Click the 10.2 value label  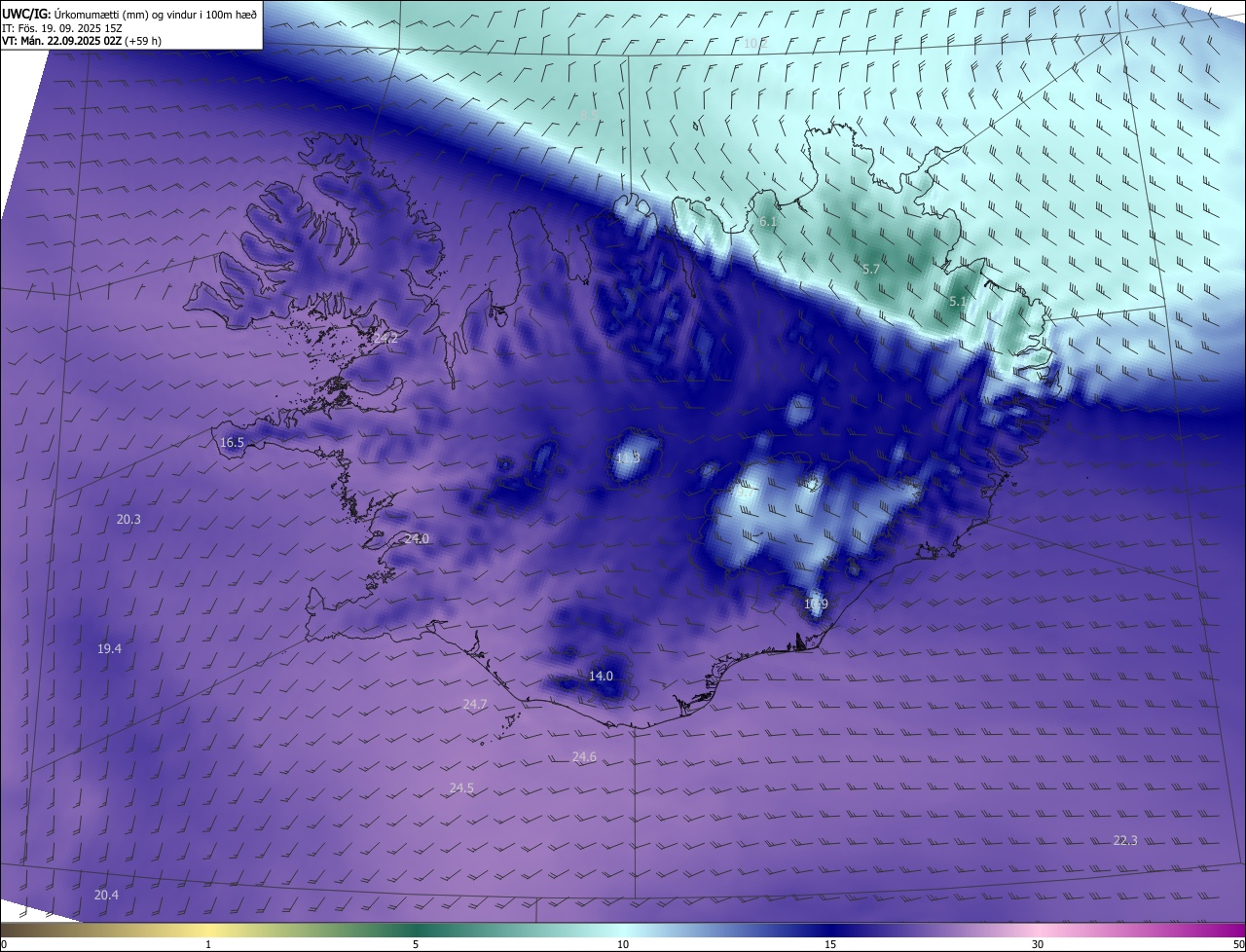(755, 43)
